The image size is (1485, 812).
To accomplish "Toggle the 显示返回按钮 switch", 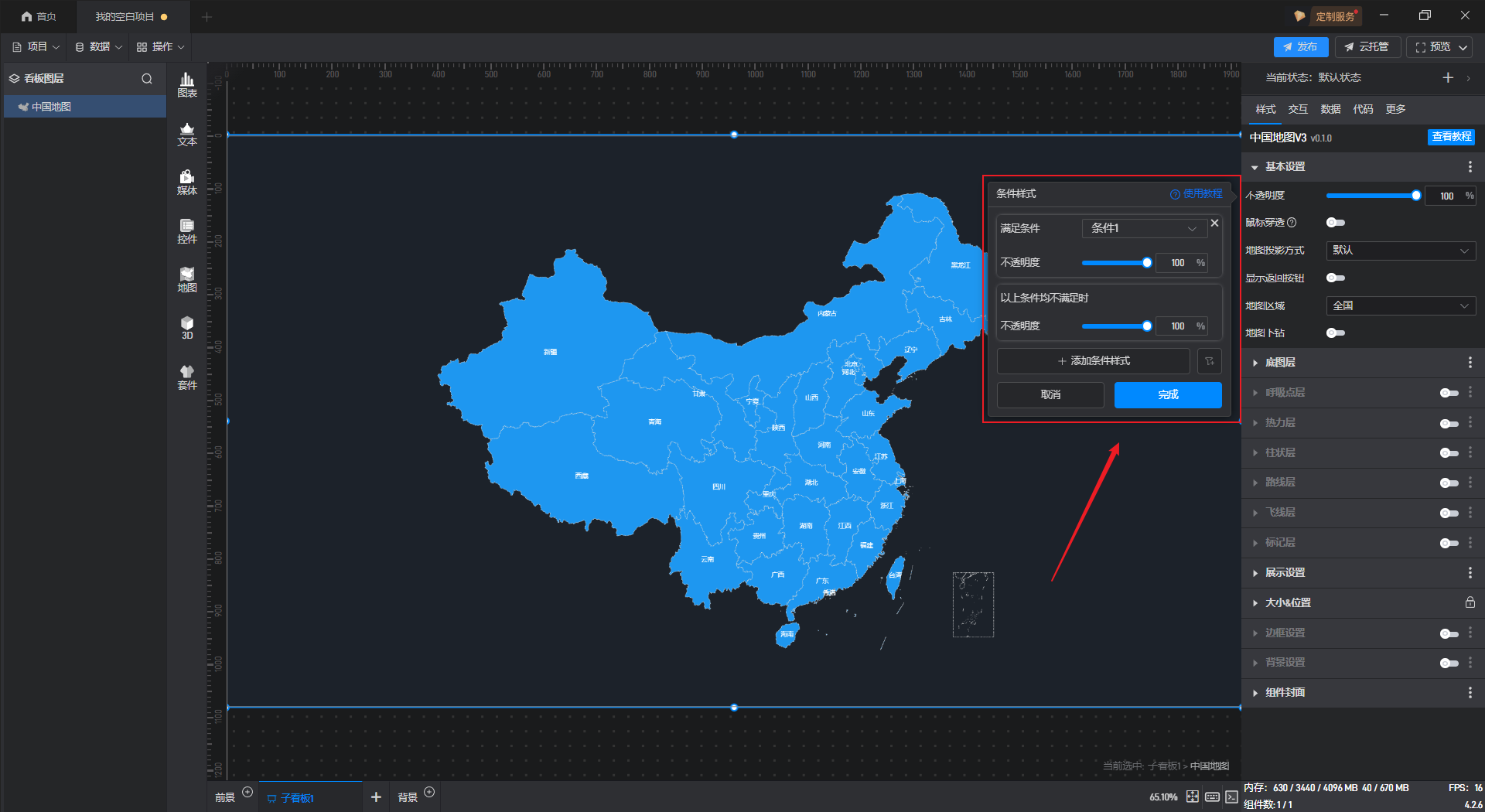I will [1336, 278].
